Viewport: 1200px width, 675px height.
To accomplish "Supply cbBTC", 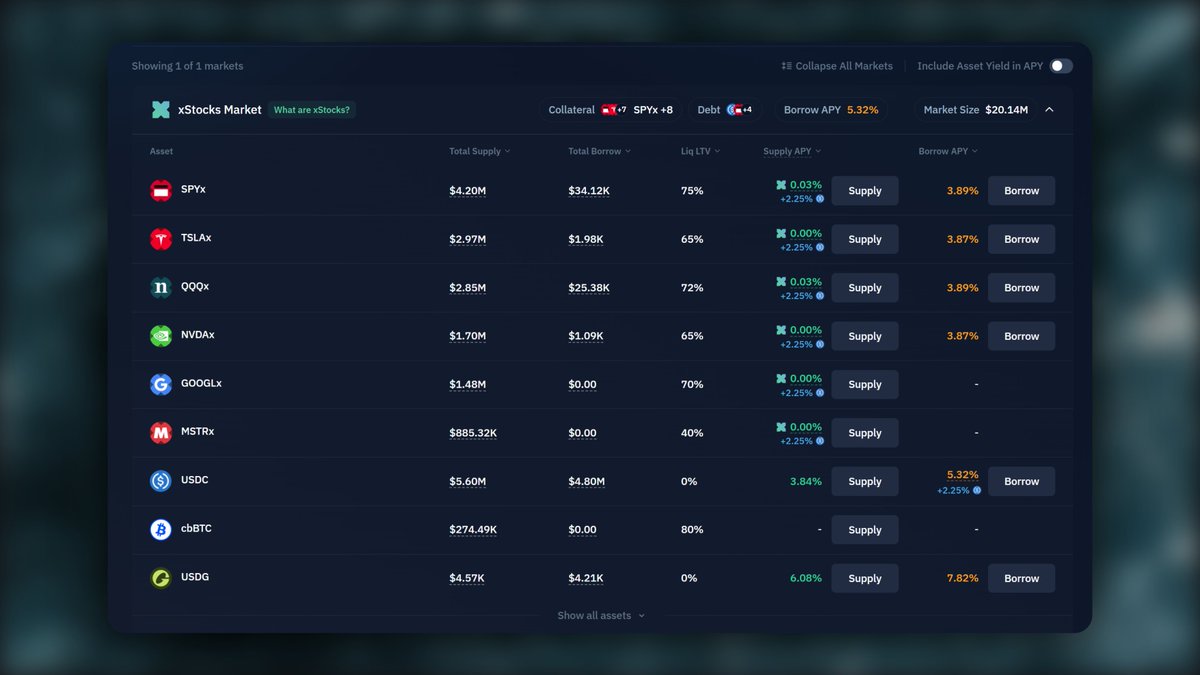I will pyautogui.click(x=865, y=530).
